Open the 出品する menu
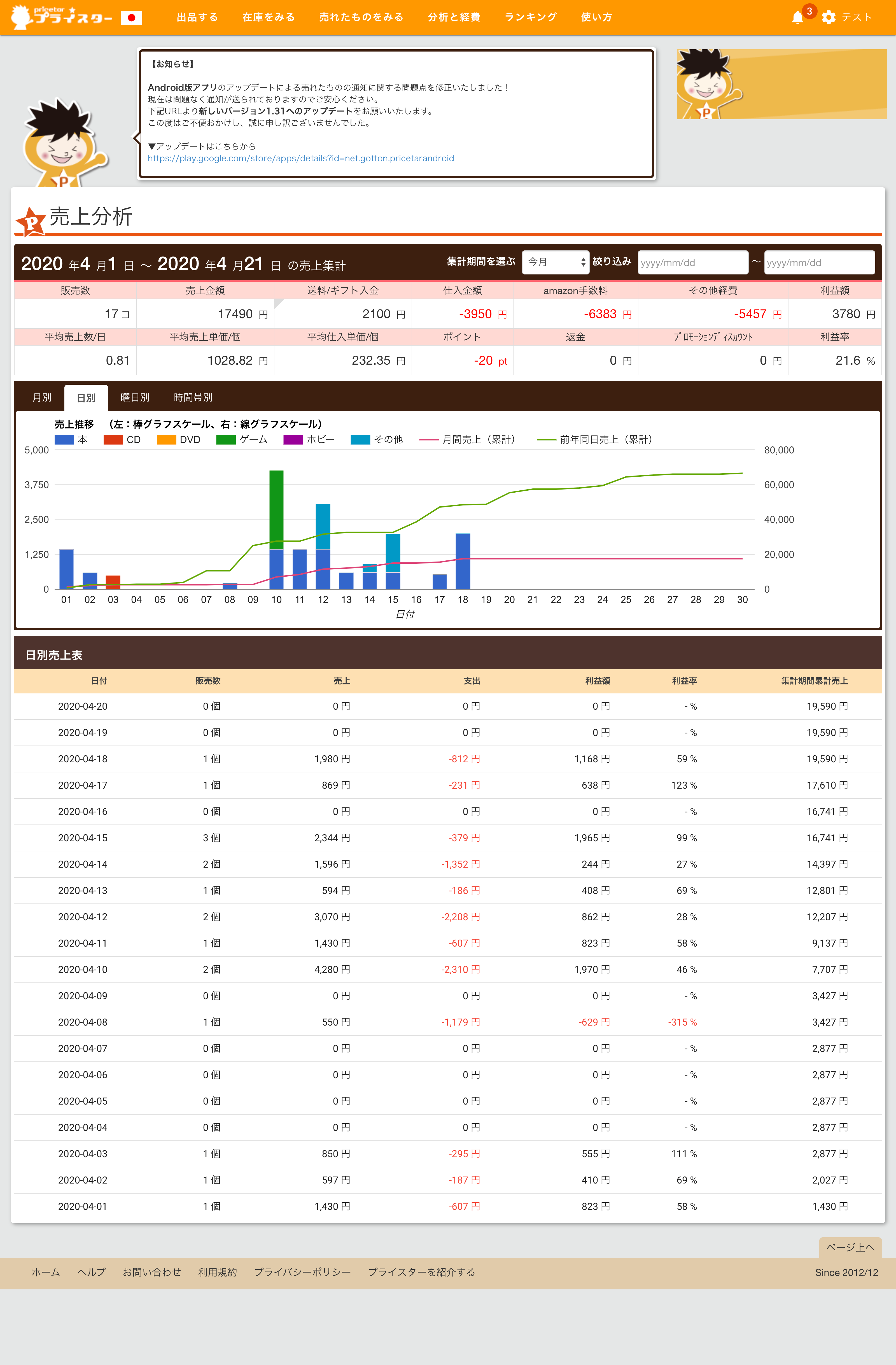 coord(198,17)
